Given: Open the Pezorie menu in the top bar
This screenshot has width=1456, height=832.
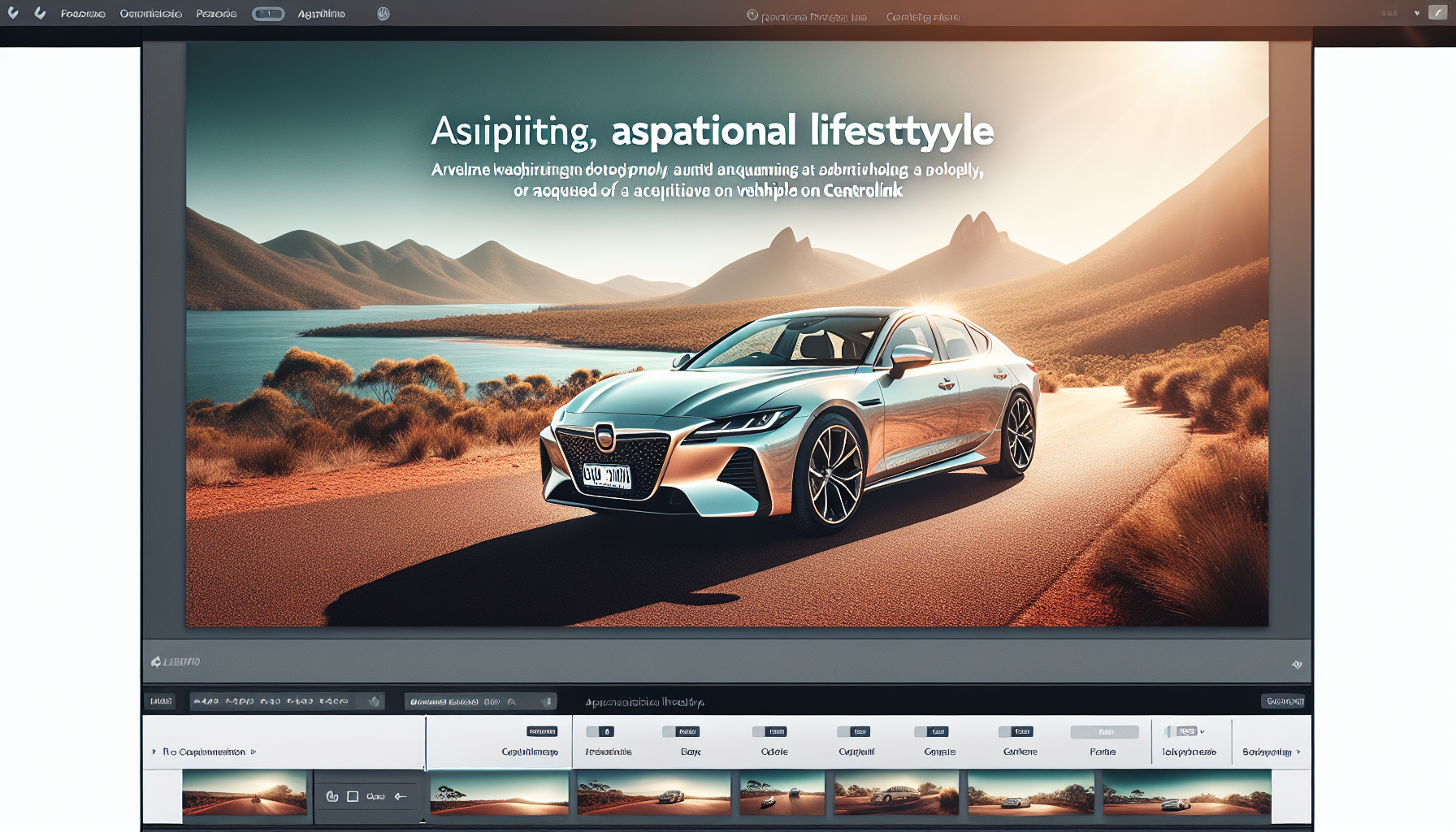Looking at the screenshot, I should (216, 14).
